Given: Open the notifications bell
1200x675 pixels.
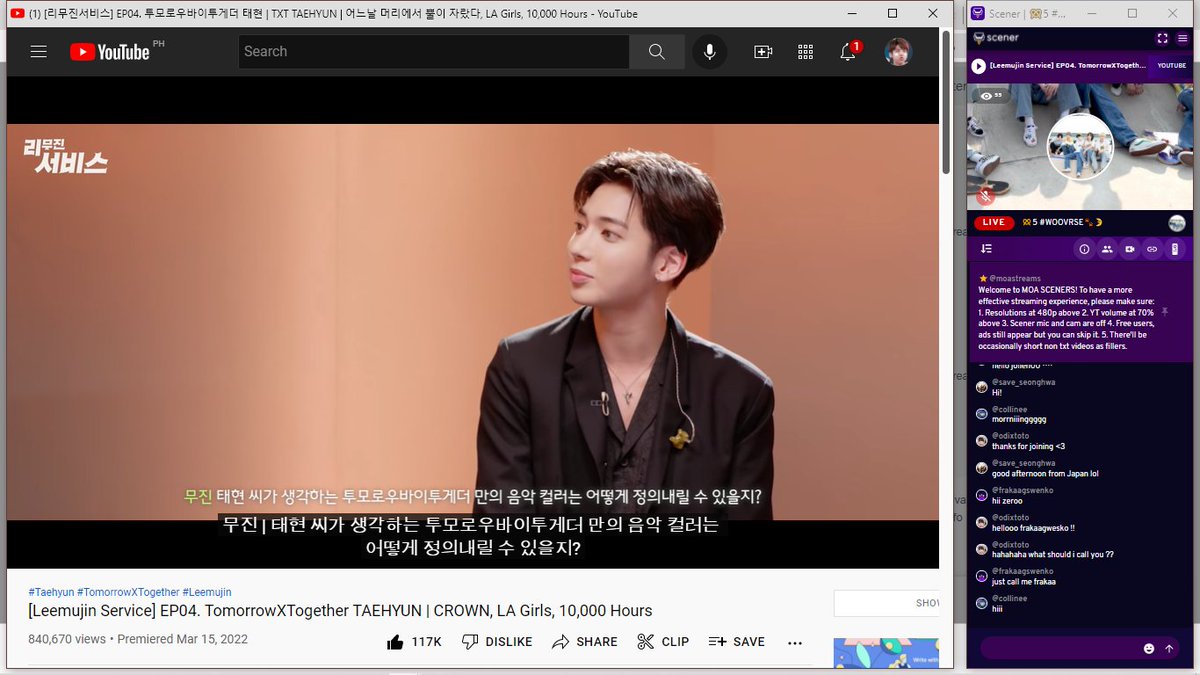Looking at the screenshot, I should coord(848,52).
